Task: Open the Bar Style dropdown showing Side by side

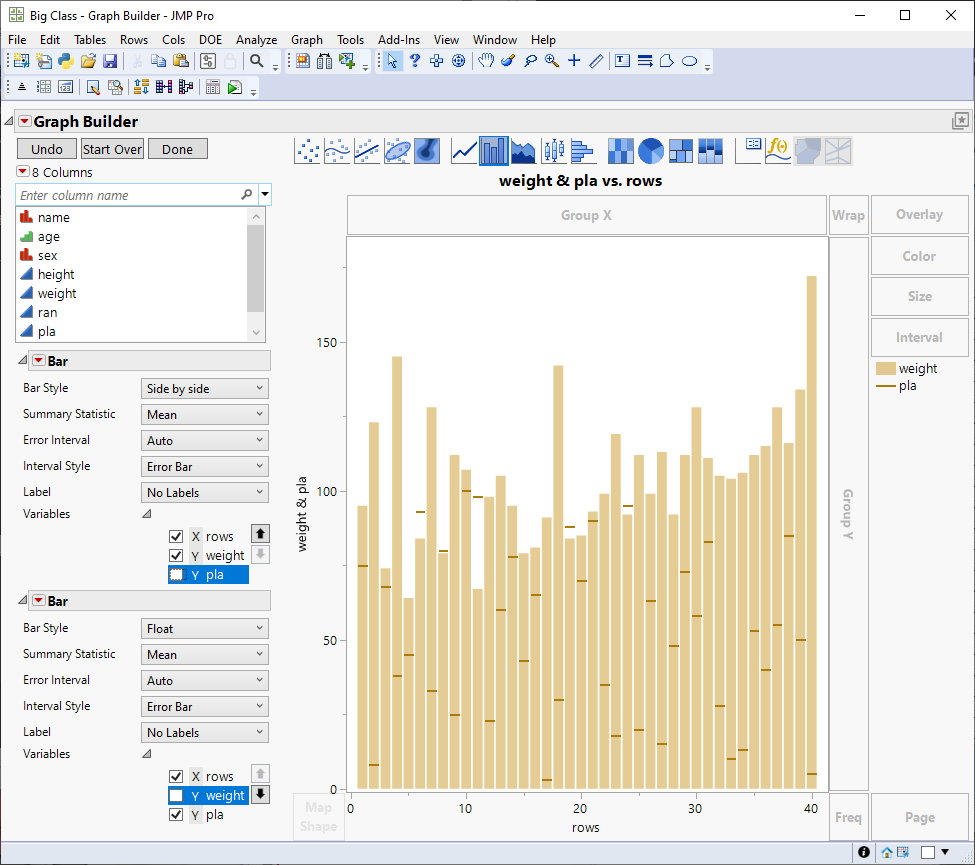Action: [x=204, y=388]
